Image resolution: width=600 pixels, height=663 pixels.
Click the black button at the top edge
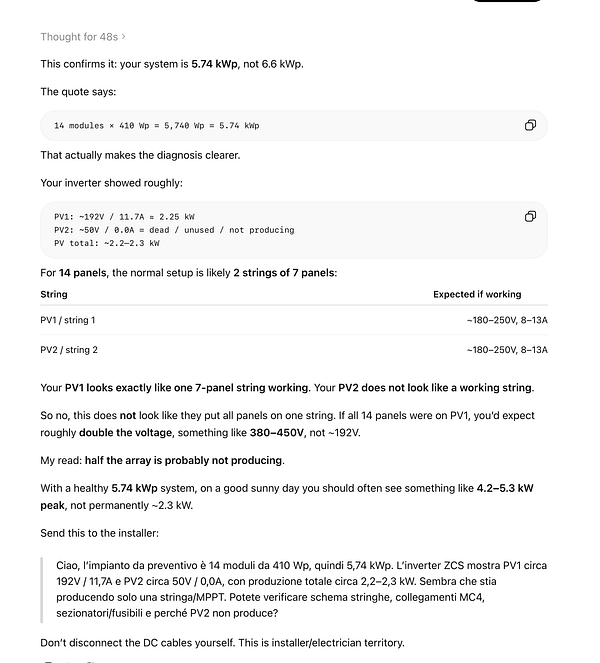coord(506,1)
